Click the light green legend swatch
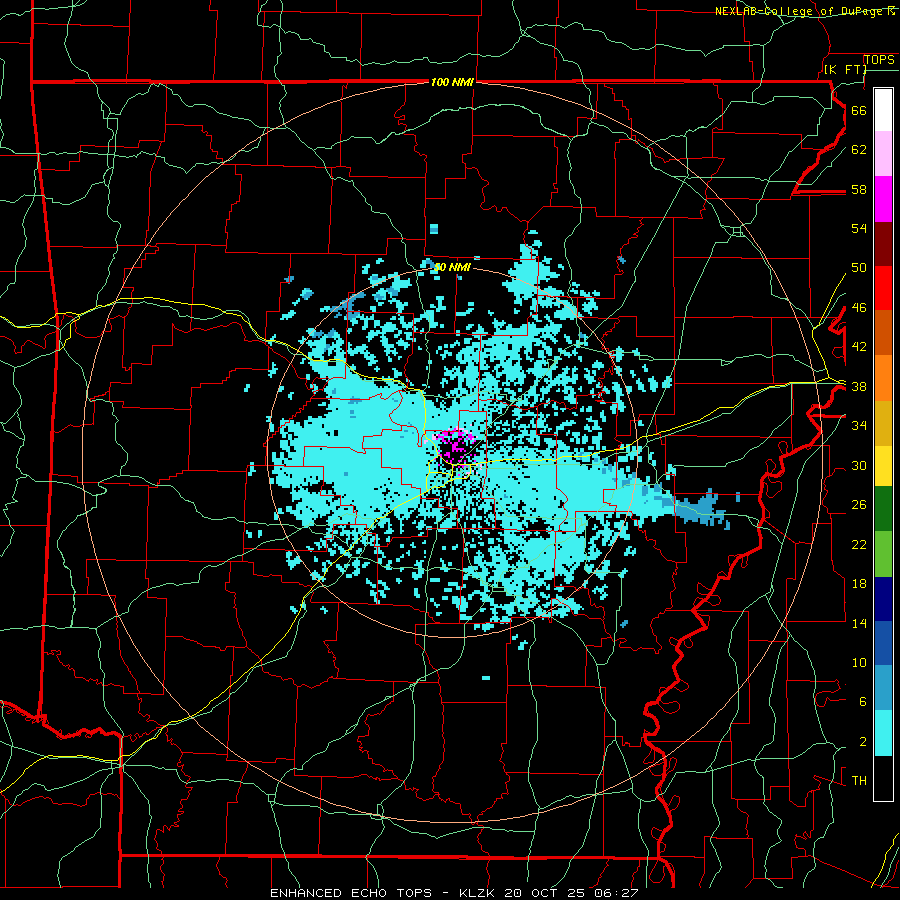 883,554
